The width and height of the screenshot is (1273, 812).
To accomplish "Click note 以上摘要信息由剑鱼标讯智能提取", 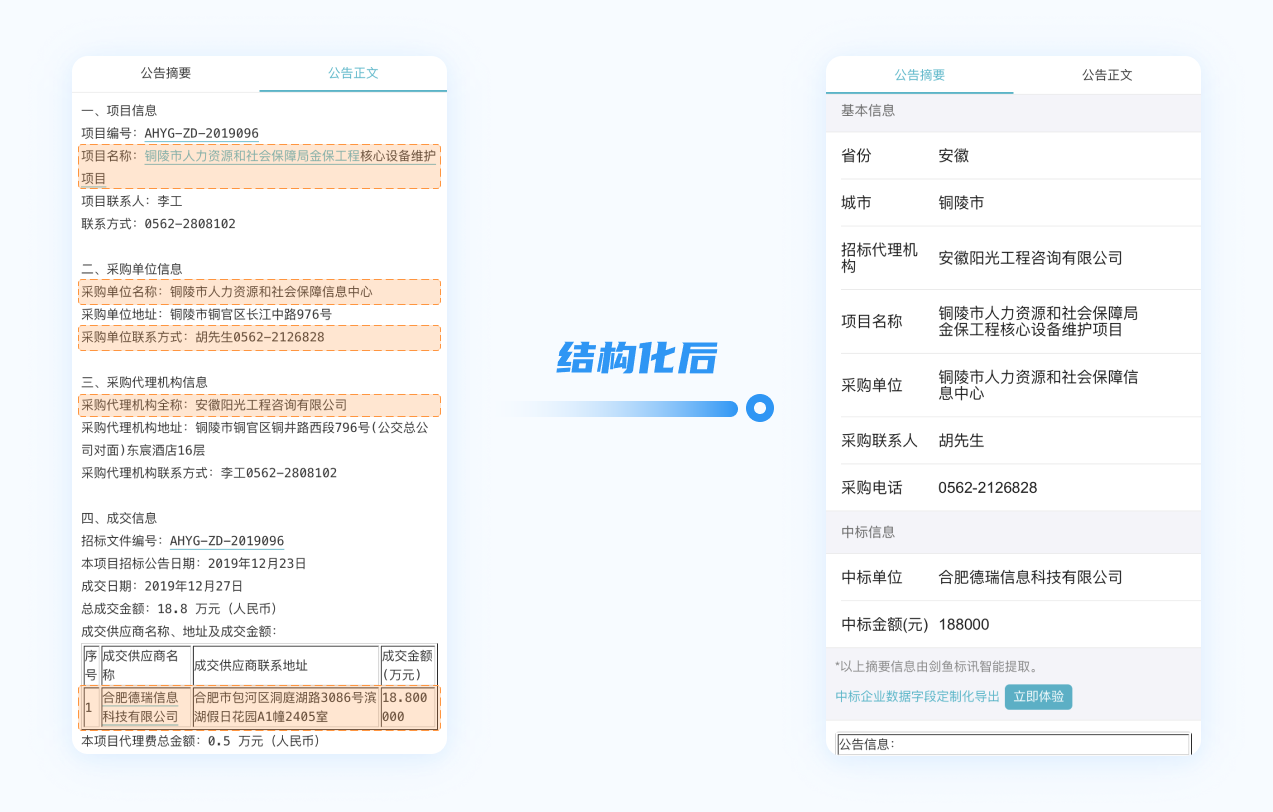I will [x=938, y=666].
